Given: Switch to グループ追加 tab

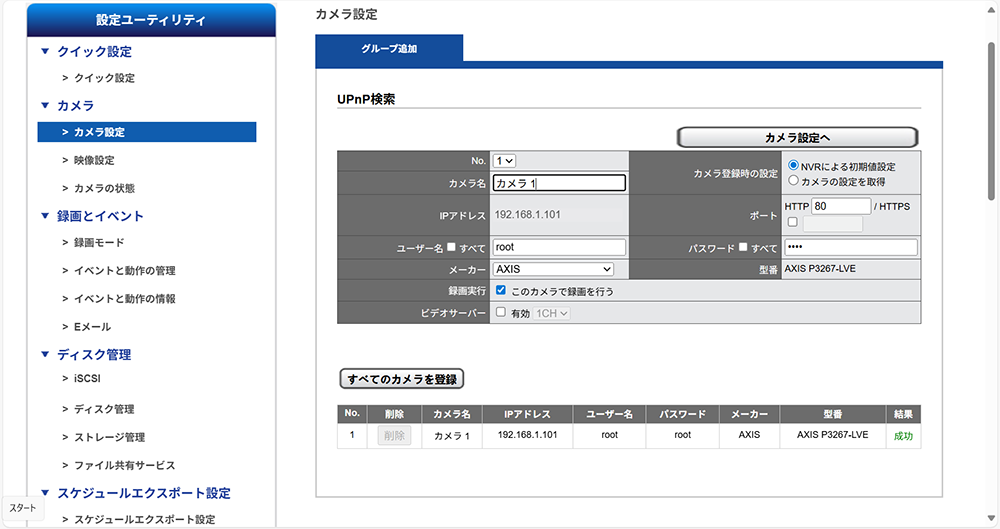Looking at the screenshot, I should tap(389, 48).
